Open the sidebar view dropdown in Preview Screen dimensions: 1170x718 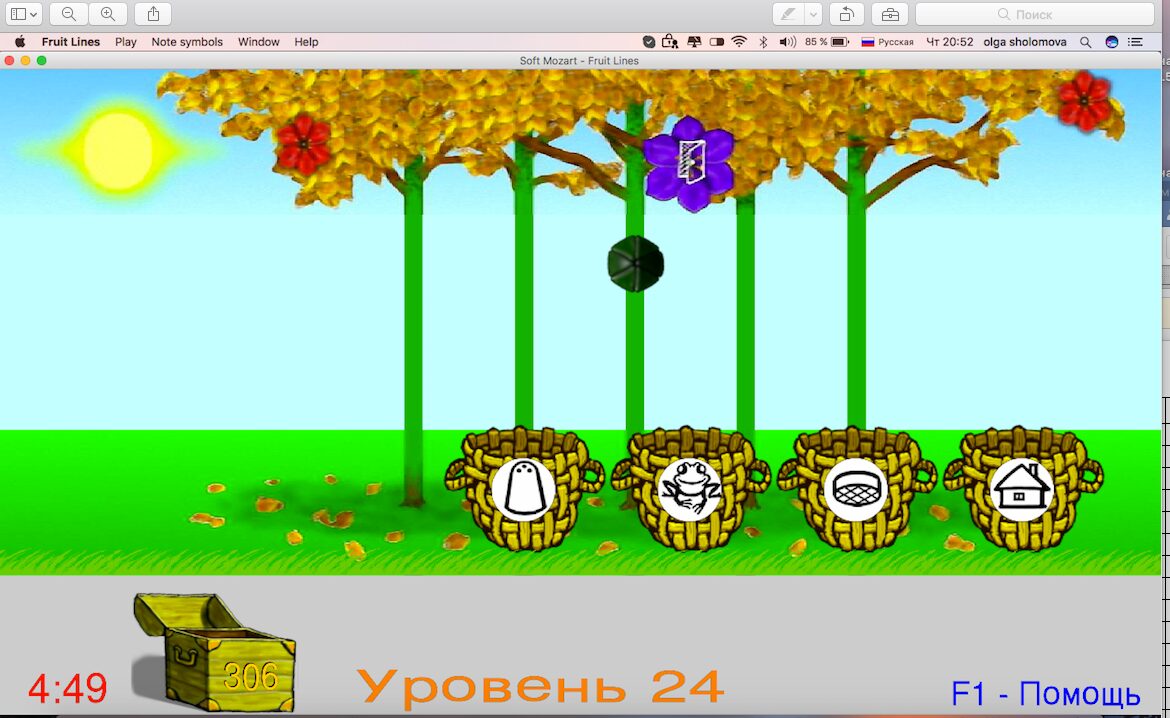point(24,14)
